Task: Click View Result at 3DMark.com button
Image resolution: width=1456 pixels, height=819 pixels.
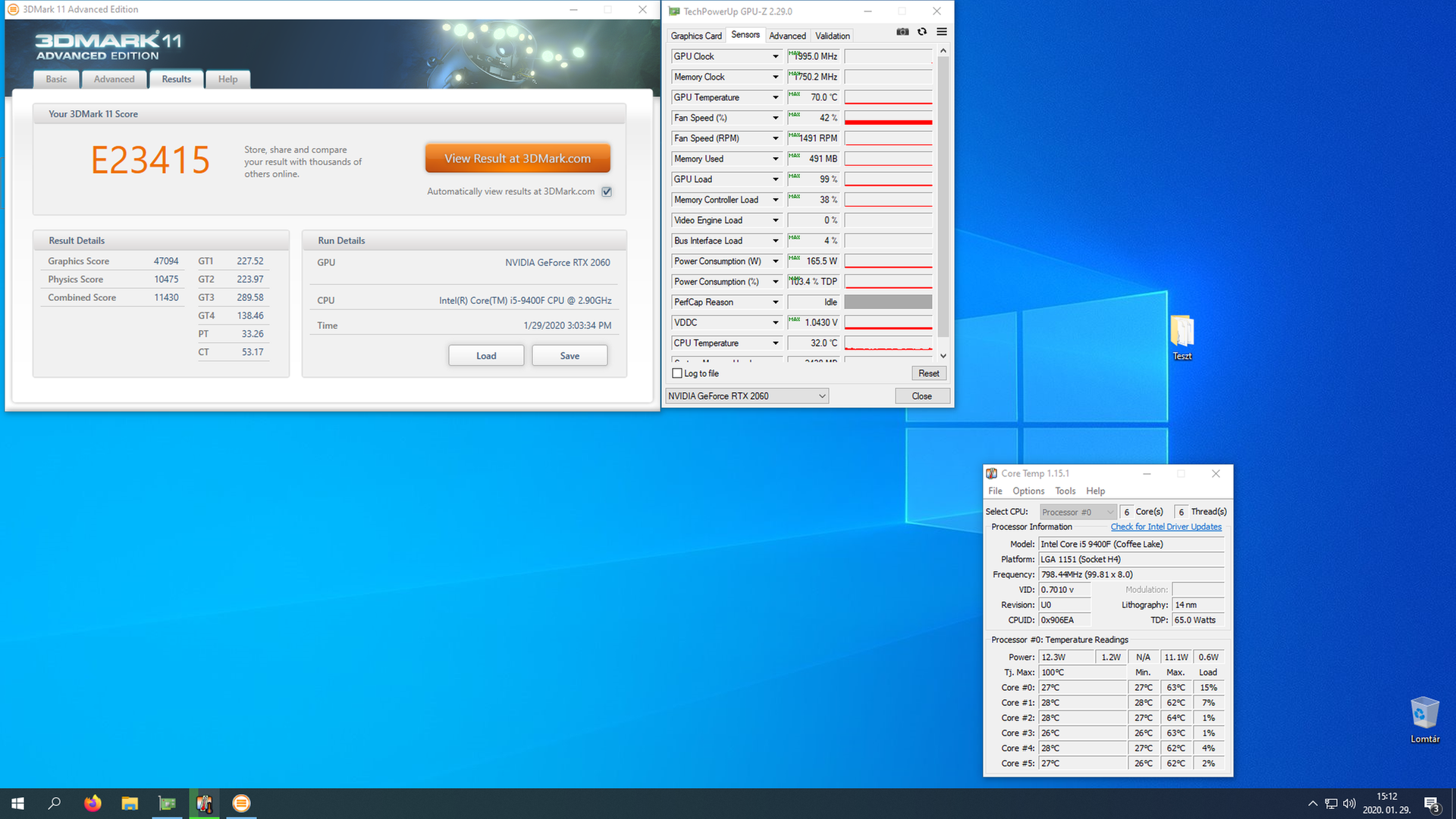Action: (518, 158)
